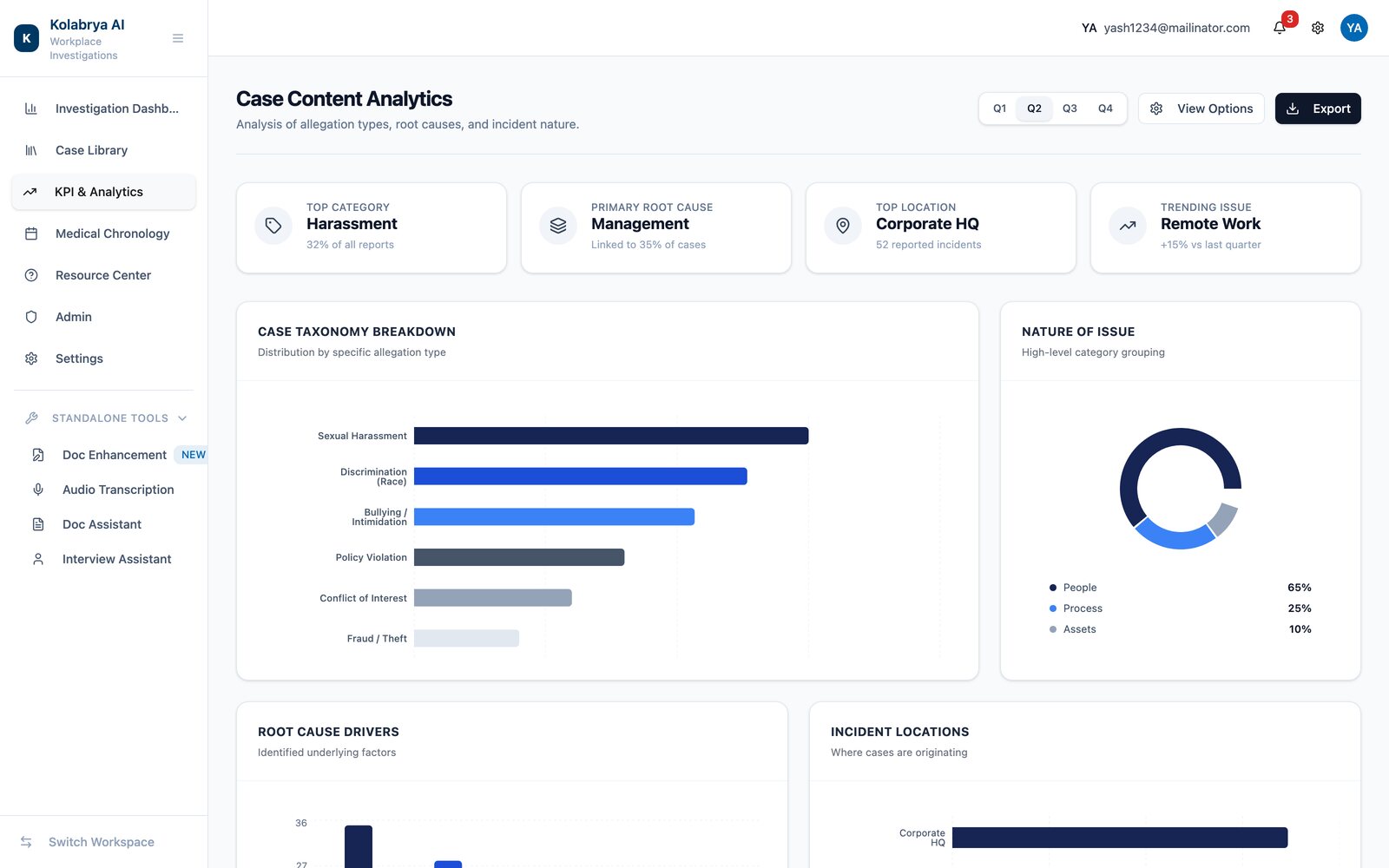Screen dimensions: 1389x868
Task: Select the Q2 quarter tab
Action: pyautogui.click(x=1035, y=108)
